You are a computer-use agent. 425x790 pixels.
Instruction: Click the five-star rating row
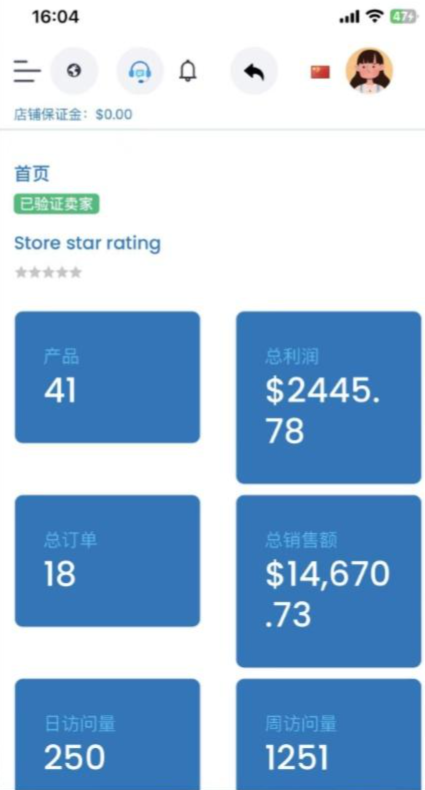[x=48, y=273]
